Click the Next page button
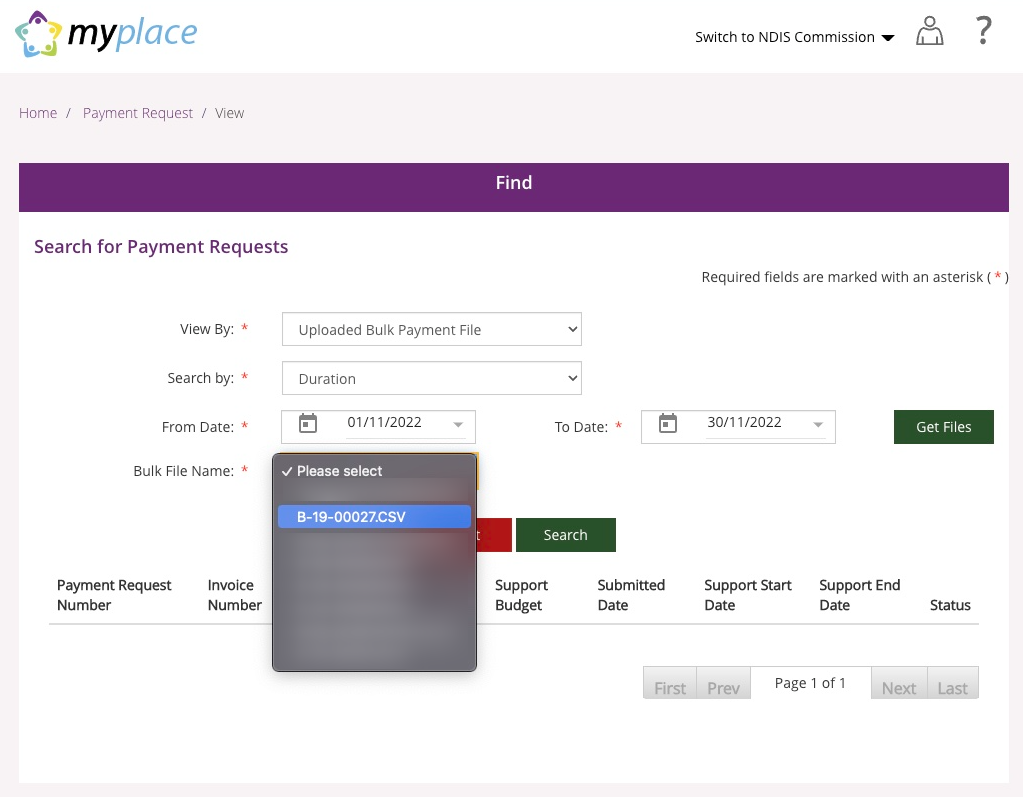This screenshot has width=1023, height=797. coord(899,687)
